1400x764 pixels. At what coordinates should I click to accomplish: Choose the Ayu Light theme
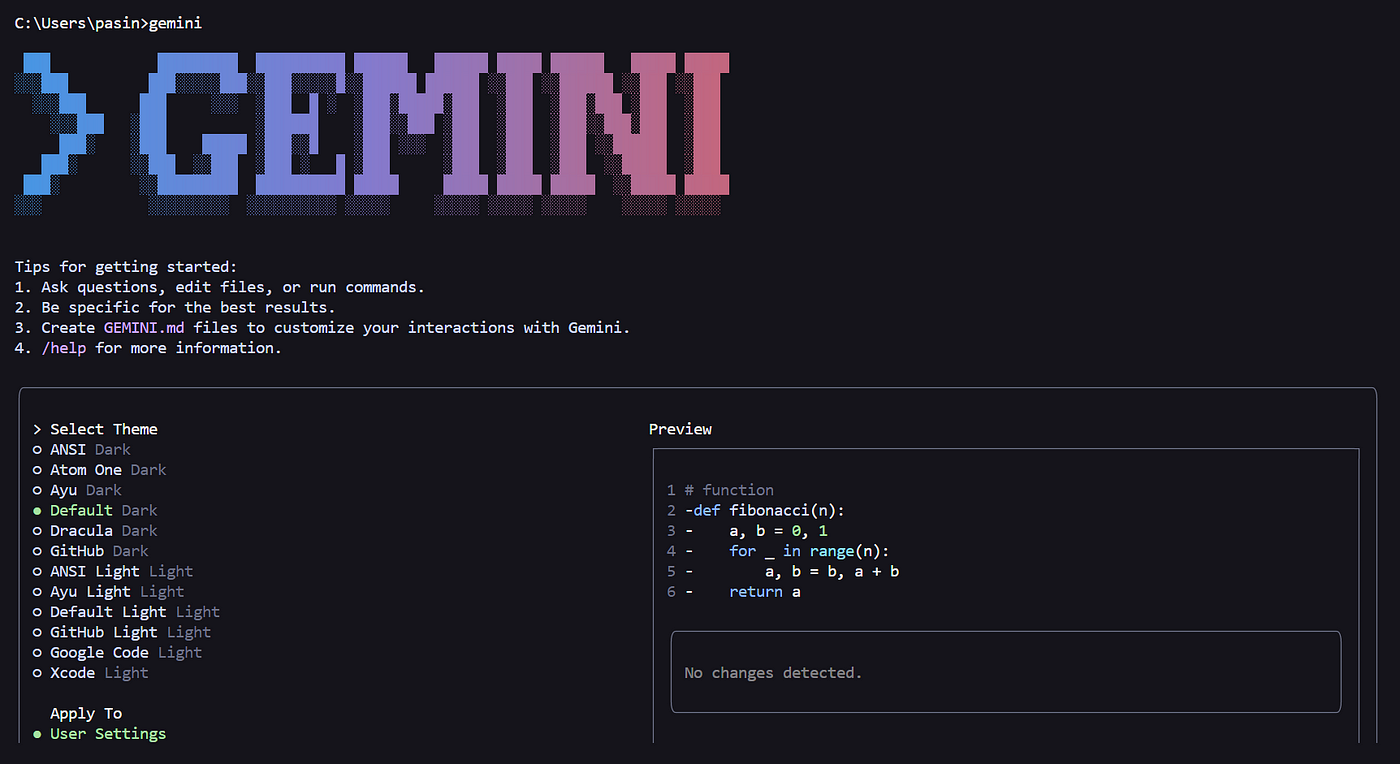[109, 592]
